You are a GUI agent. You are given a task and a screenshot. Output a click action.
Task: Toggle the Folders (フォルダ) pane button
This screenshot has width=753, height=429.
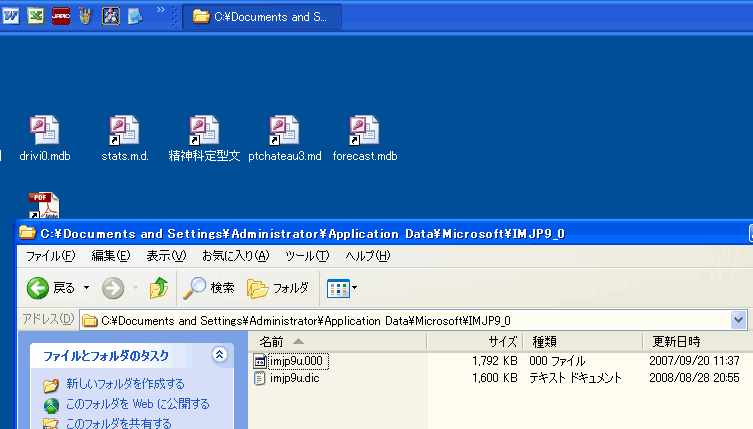pyautogui.click(x=278, y=288)
